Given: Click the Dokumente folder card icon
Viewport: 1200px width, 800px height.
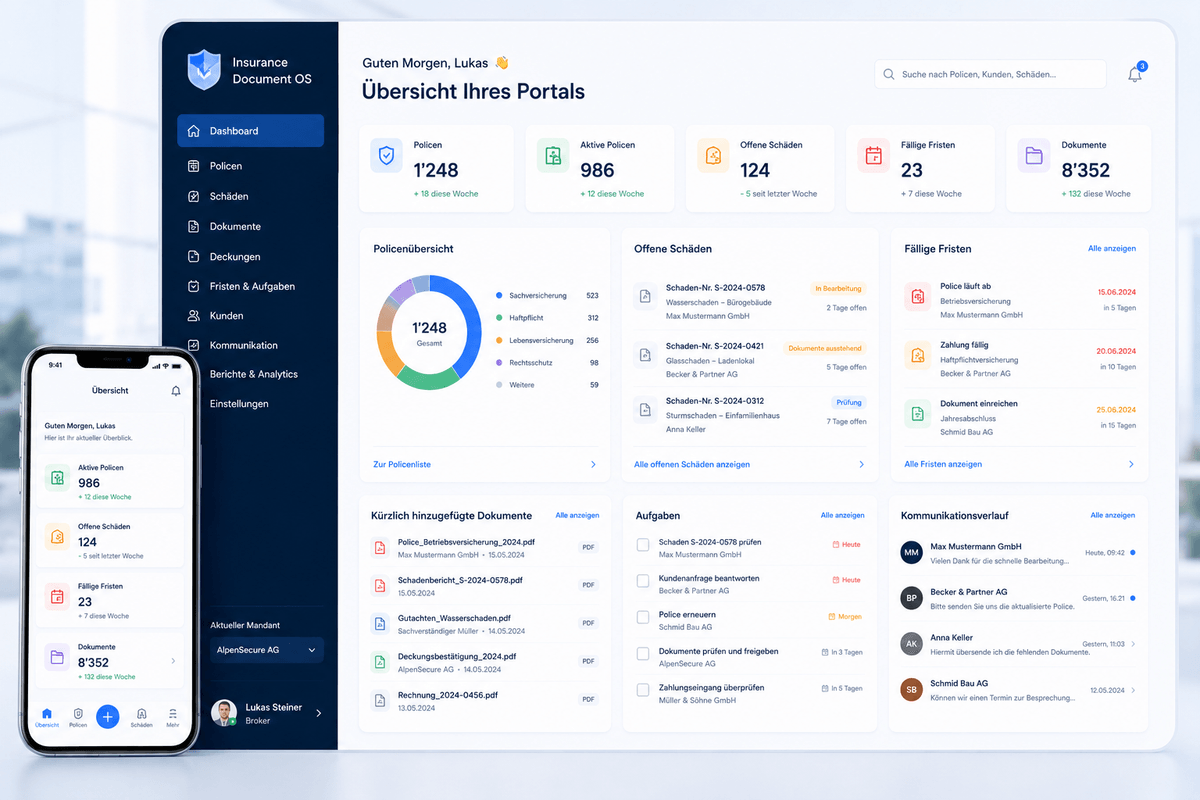Looking at the screenshot, I should click(x=1034, y=156).
